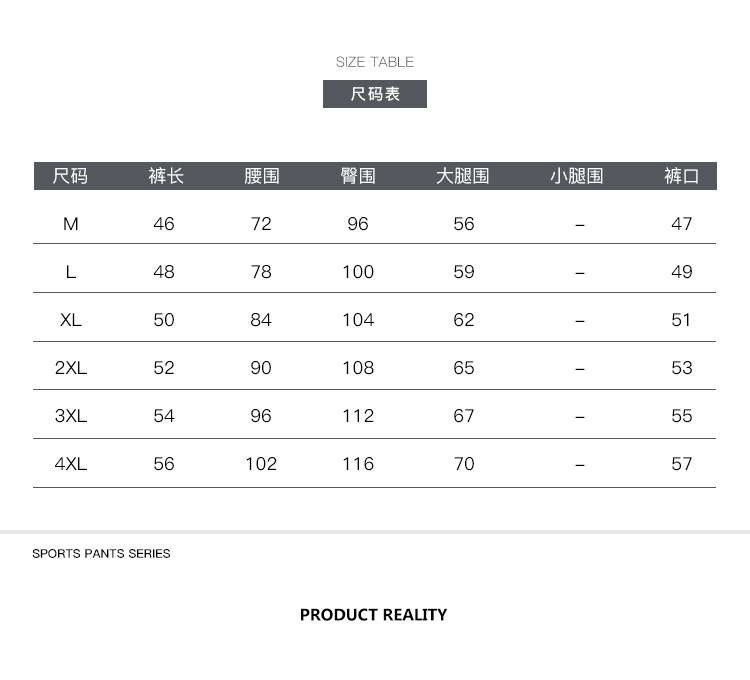The height and width of the screenshot is (680, 750).
Task: Click the M row 裤口 value 47
Action: (682, 224)
